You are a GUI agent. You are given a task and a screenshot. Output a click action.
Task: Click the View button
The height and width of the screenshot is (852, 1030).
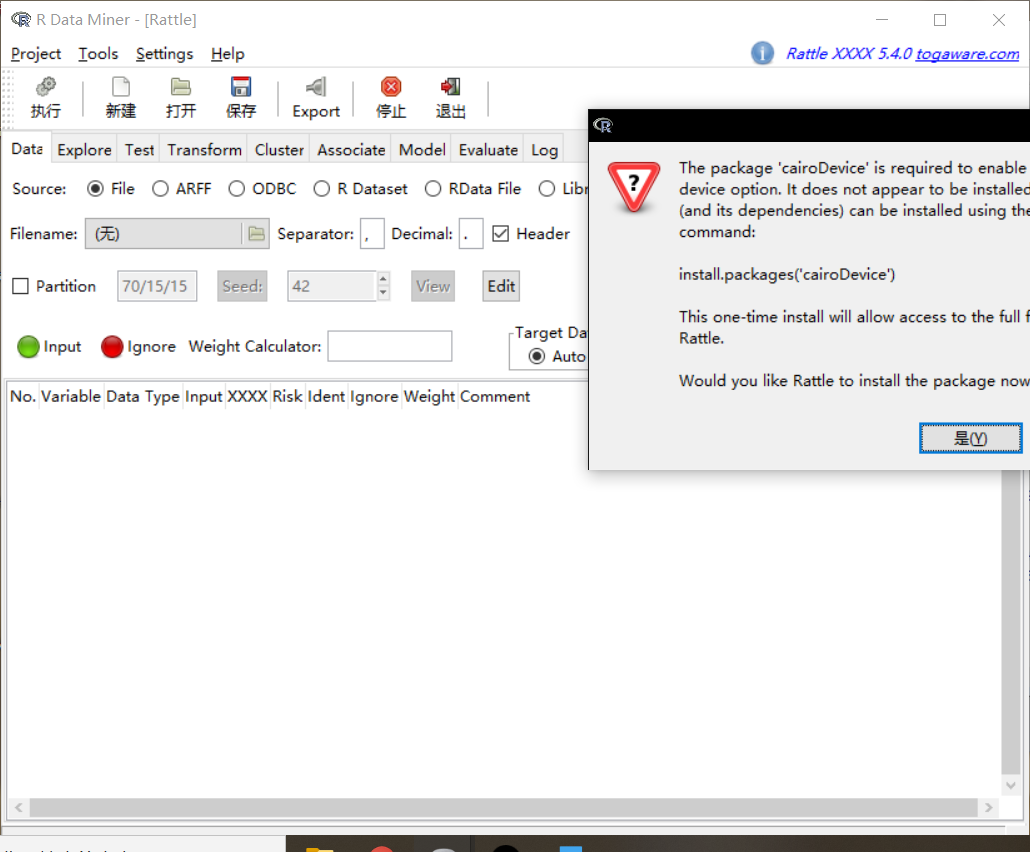(433, 286)
